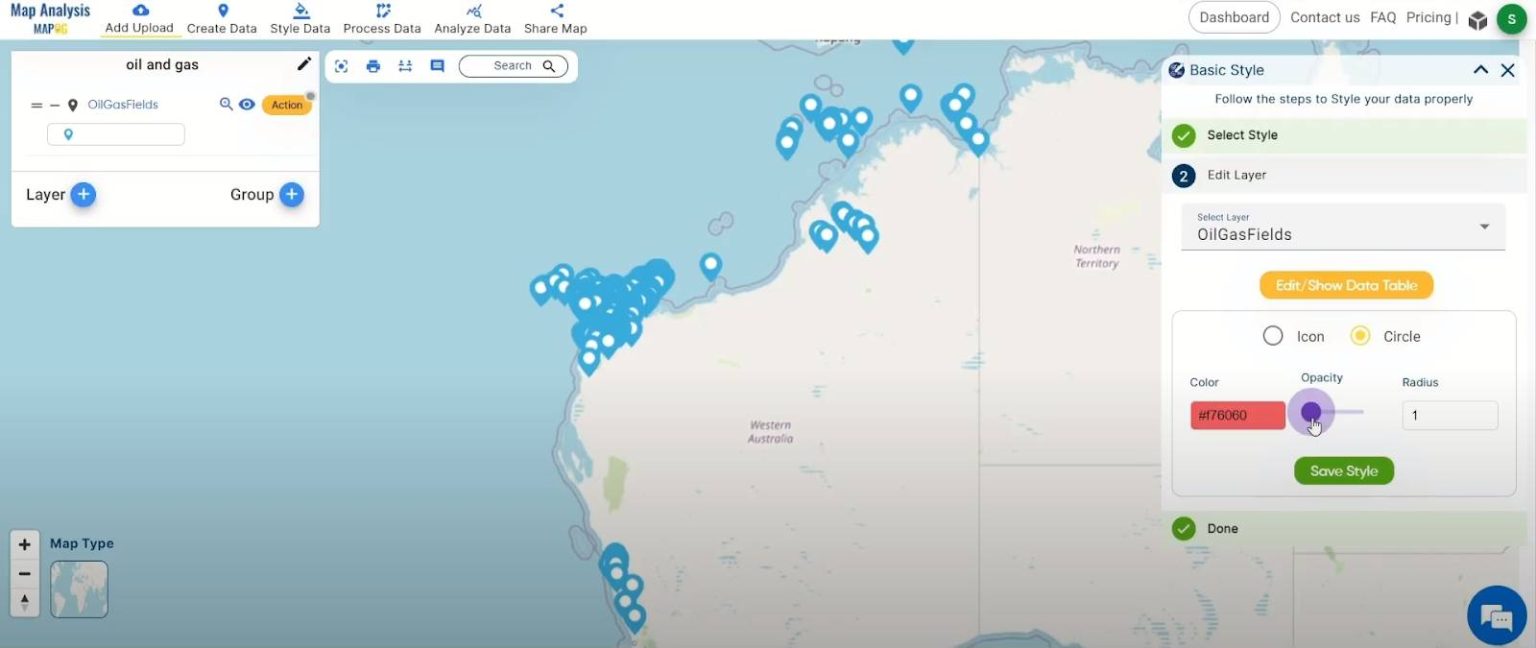
Task: Open the Select Layer dropdown
Action: [1343, 227]
